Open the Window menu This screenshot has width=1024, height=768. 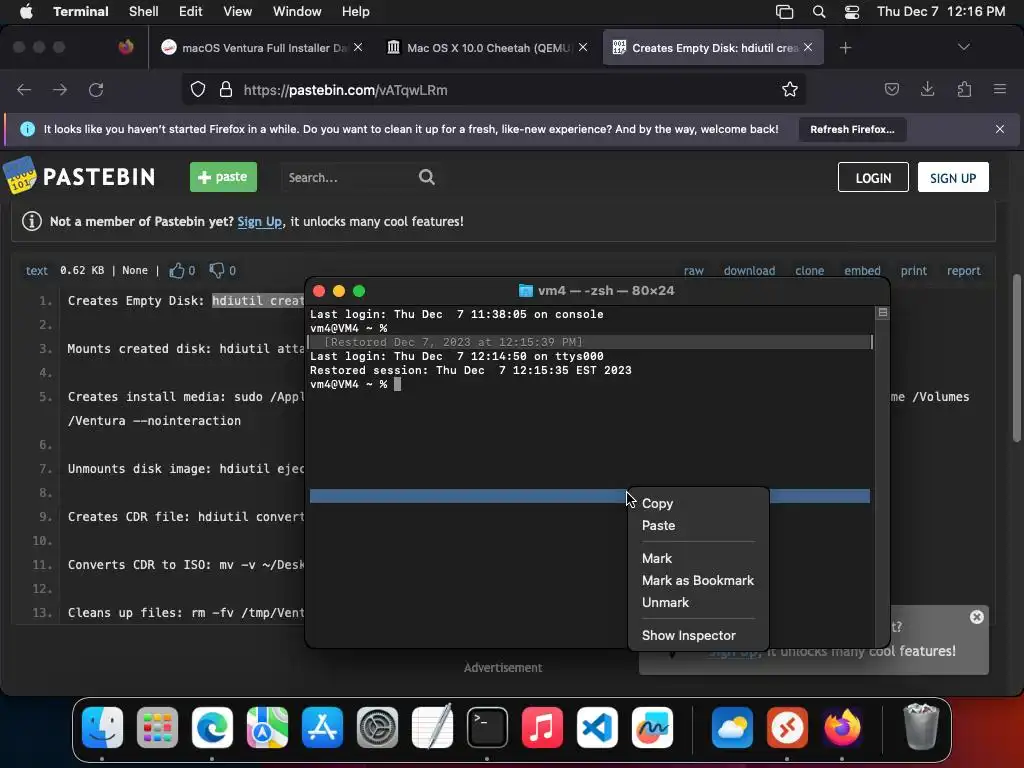(x=296, y=12)
